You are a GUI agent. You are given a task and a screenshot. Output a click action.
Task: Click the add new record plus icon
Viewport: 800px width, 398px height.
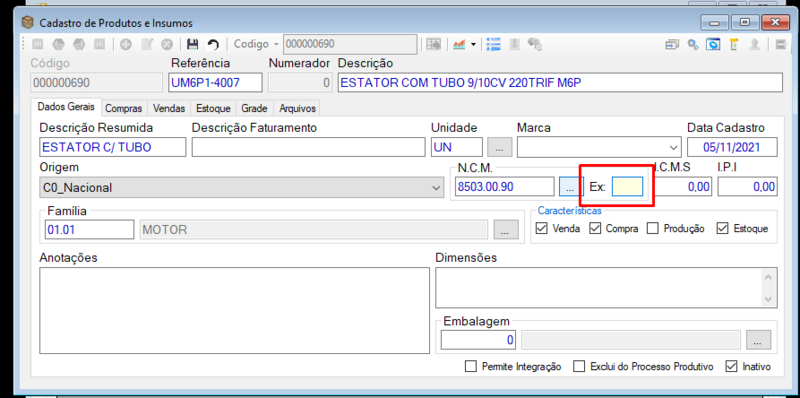[126, 44]
